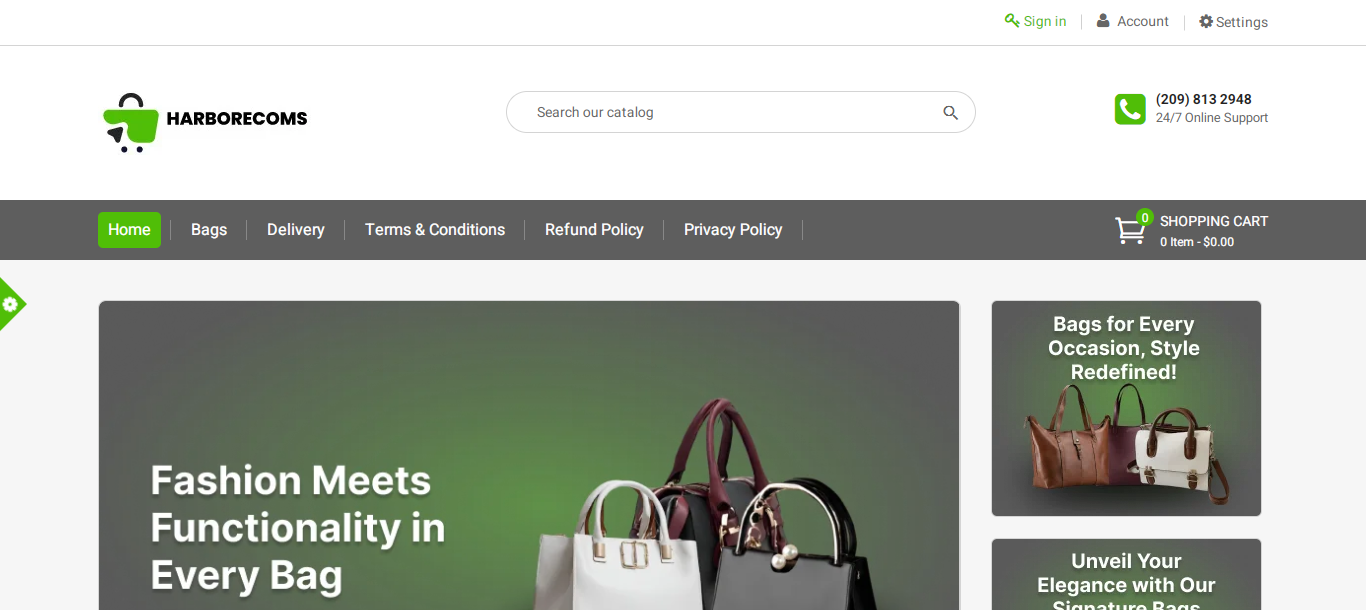View the Refund Policy page
Screen dimensions: 1366x610
point(594,230)
